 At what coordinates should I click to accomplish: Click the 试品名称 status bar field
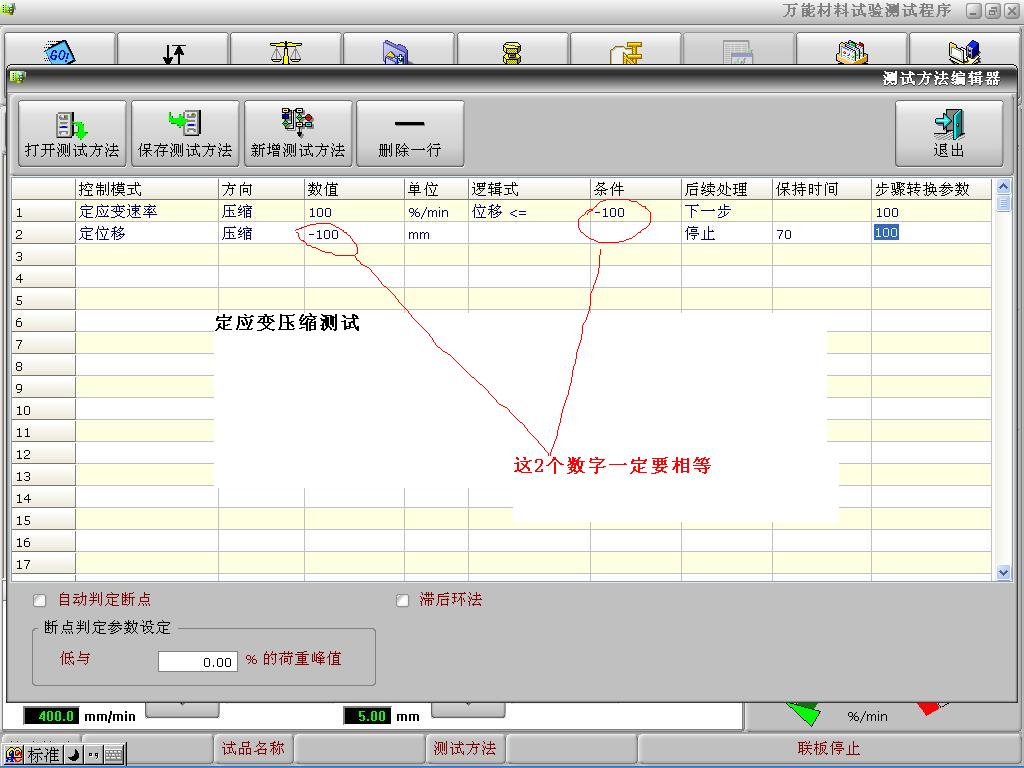tap(253, 748)
